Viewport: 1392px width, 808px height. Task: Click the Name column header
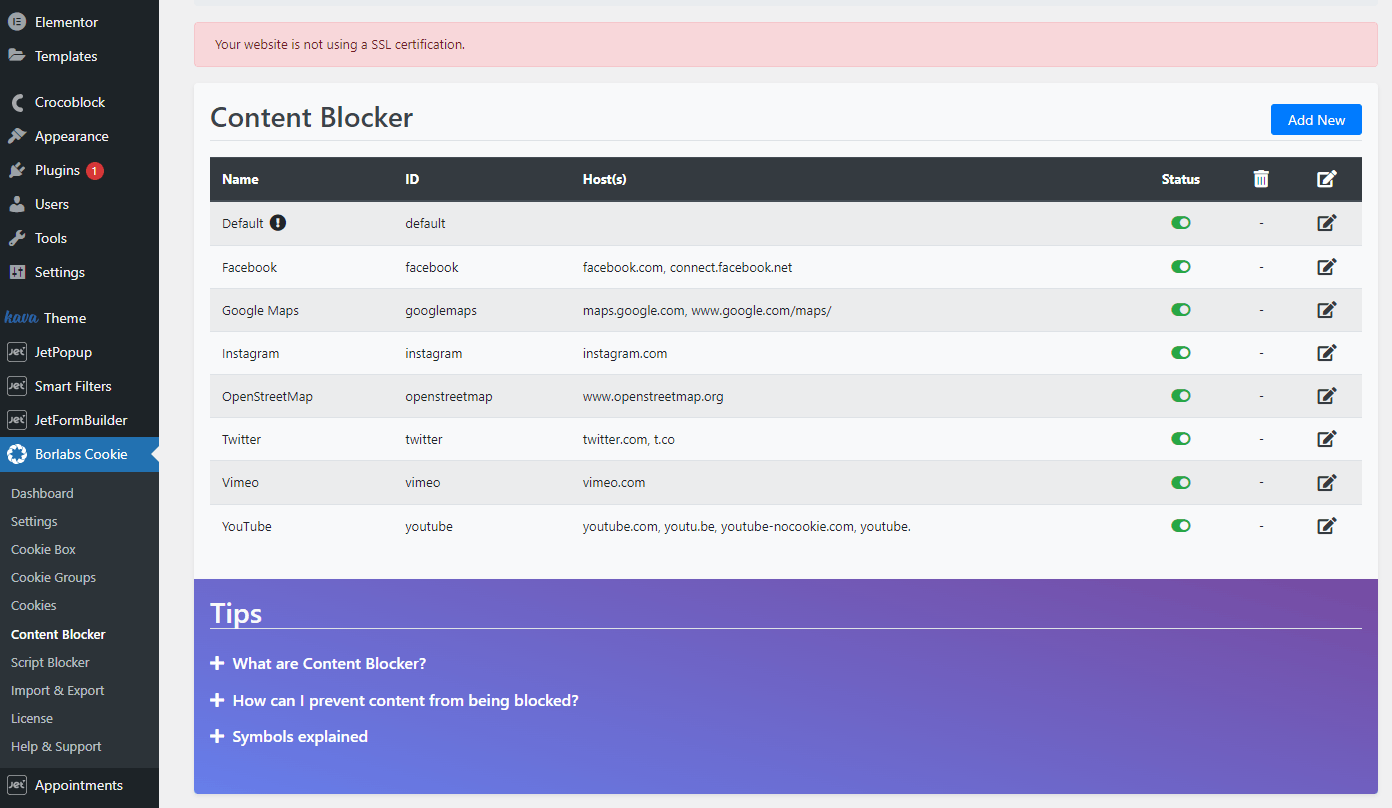(x=240, y=179)
